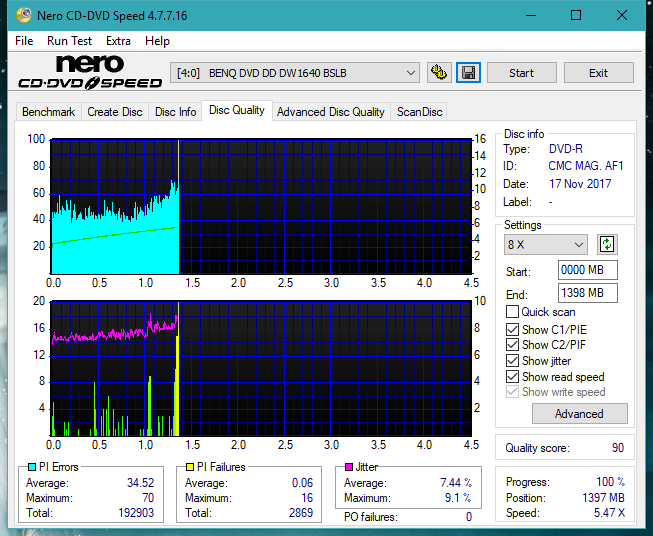
Task: Switch to the Advanced Disc Quality tab
Action: click(331, 112)
